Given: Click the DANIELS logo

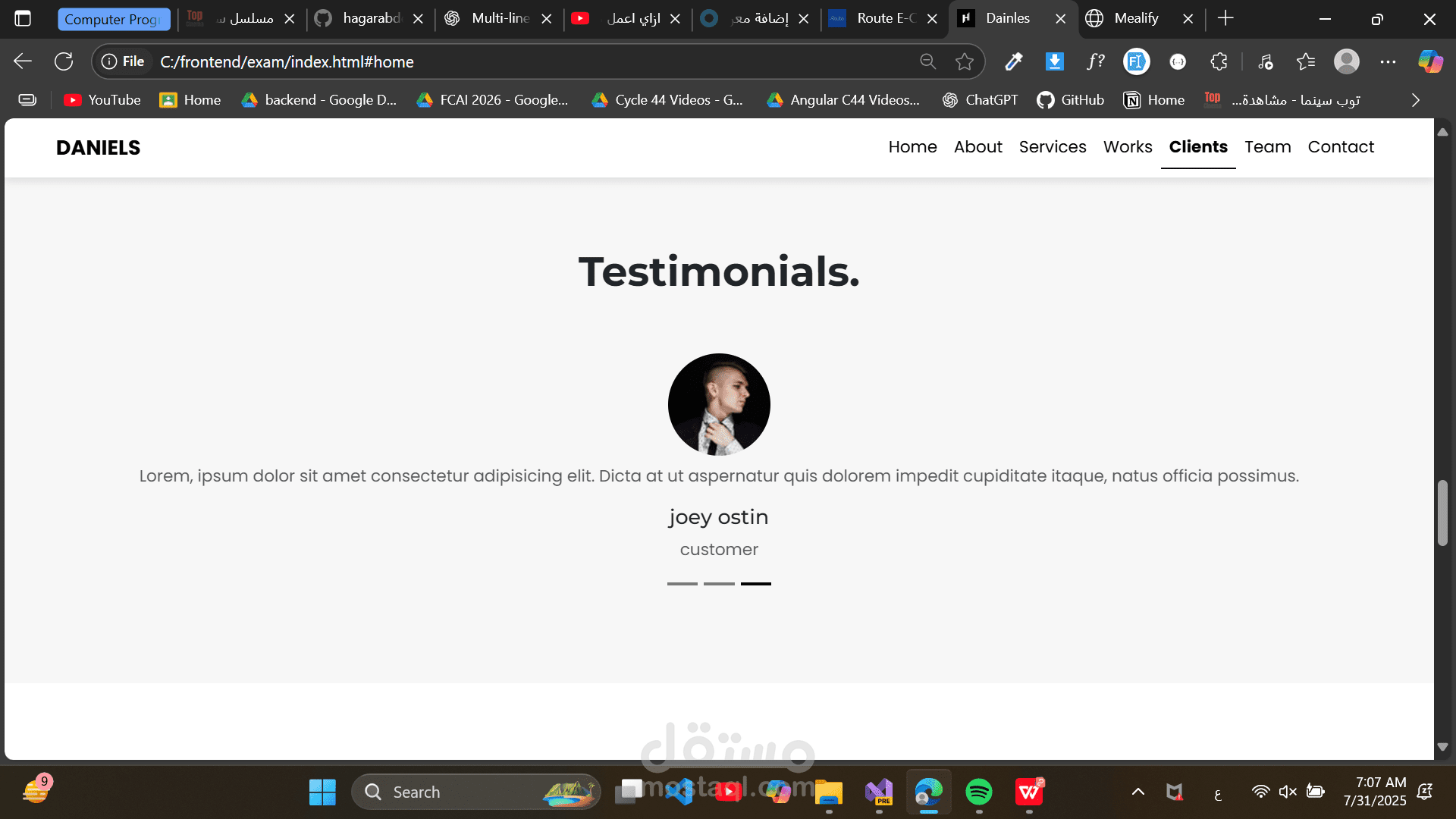Looking at the screenshot, I should click(98, 148).
